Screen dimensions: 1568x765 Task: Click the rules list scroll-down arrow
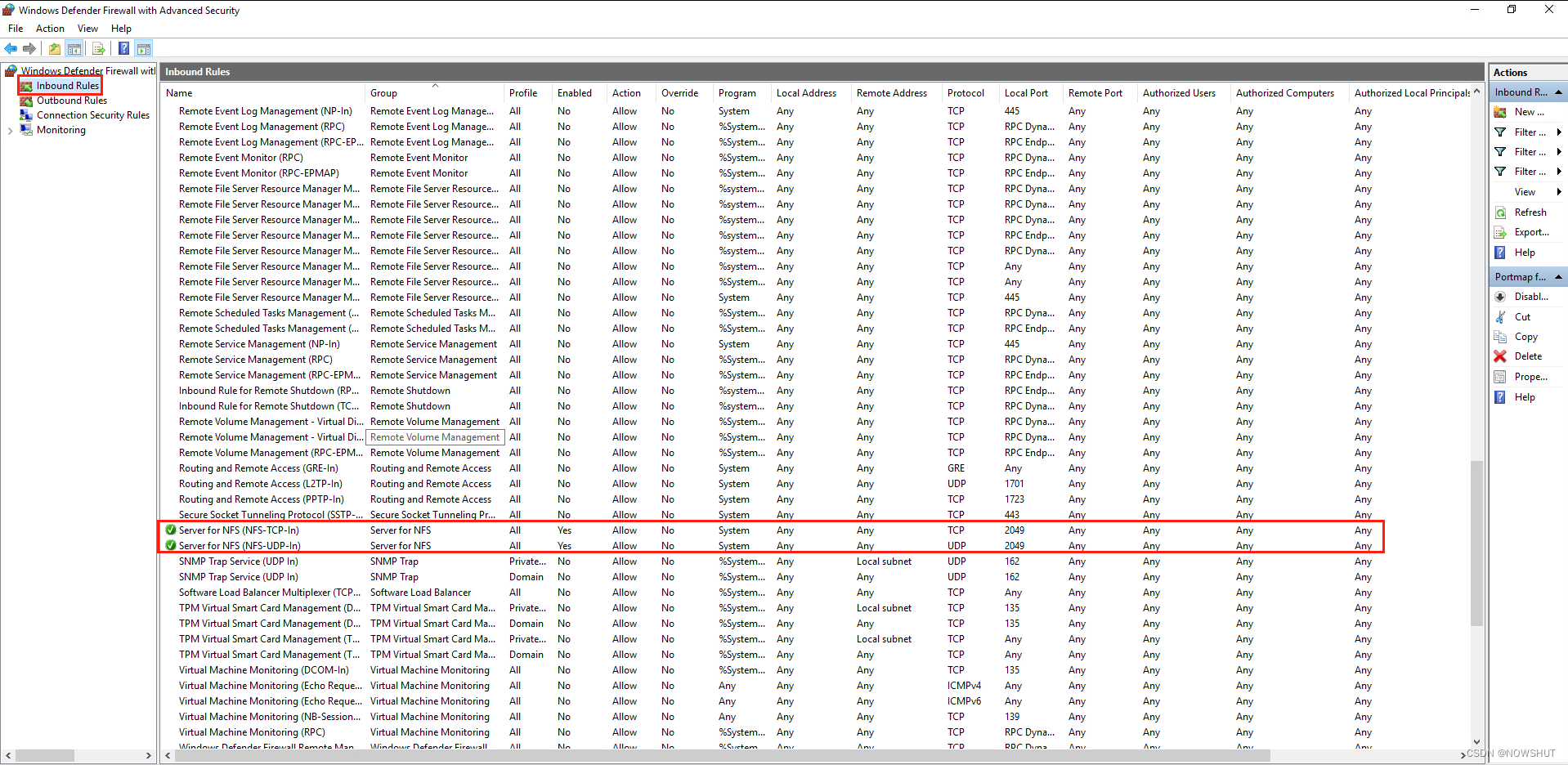[x=1476, y=742]
